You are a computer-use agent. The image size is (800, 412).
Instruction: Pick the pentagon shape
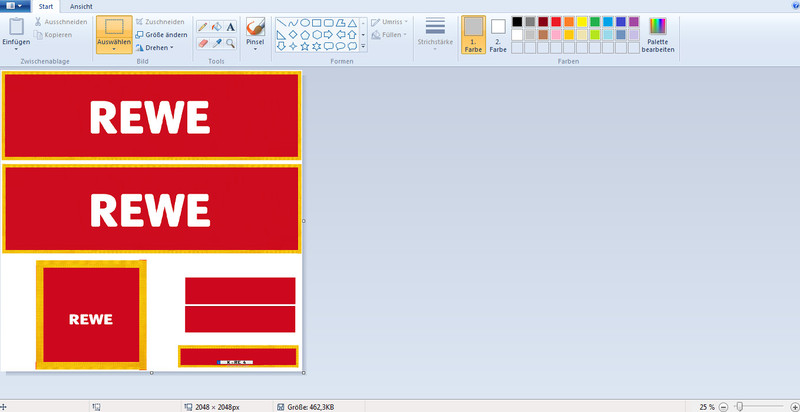pyautogui.click(x=305, y=35)
